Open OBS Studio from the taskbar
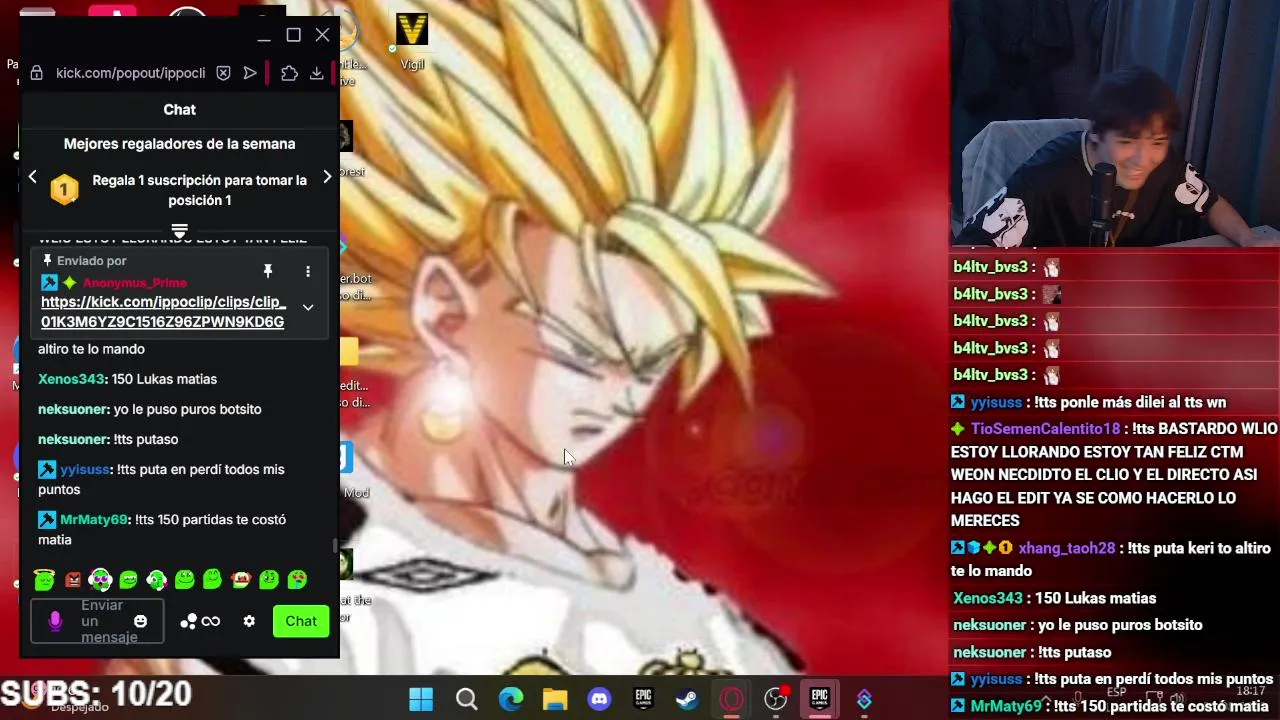 (x=775, y=699)
